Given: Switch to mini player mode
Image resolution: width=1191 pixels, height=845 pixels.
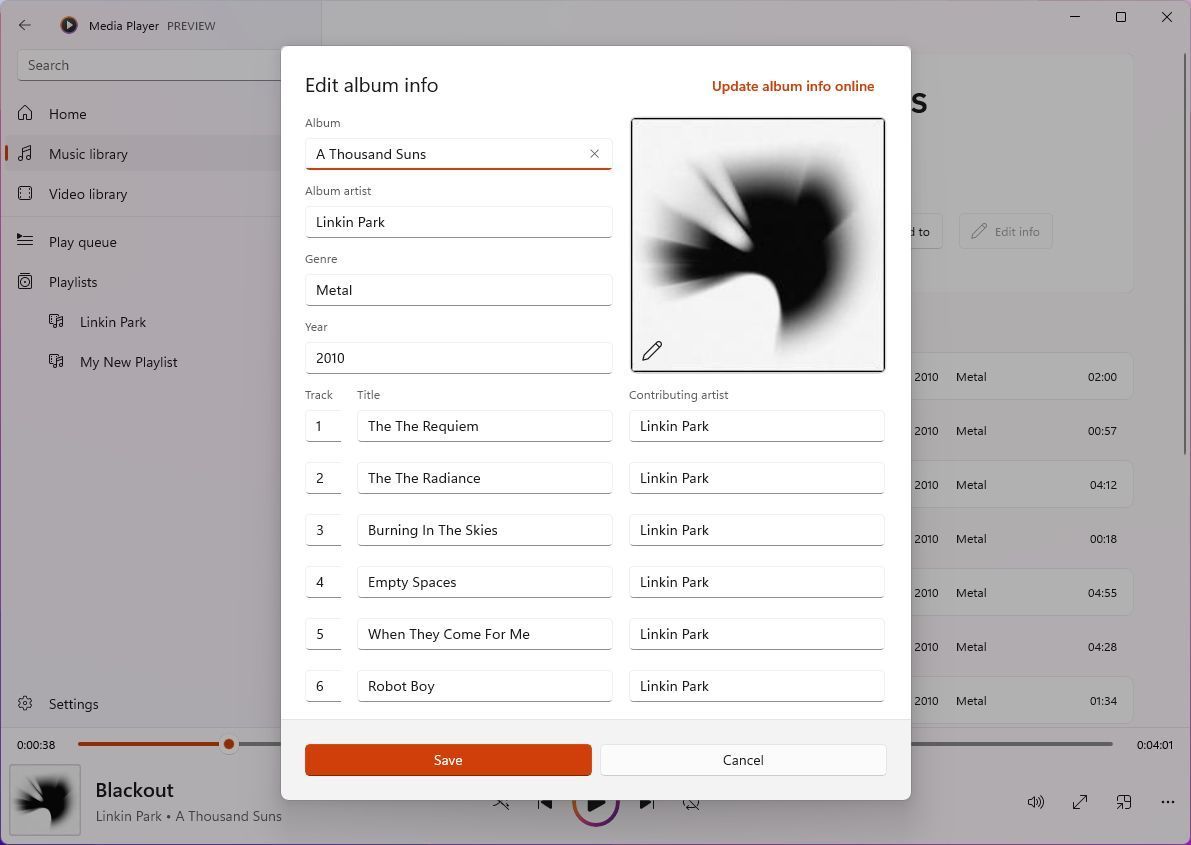Looking at the screenshot, I should click(x=1124, y=802).
